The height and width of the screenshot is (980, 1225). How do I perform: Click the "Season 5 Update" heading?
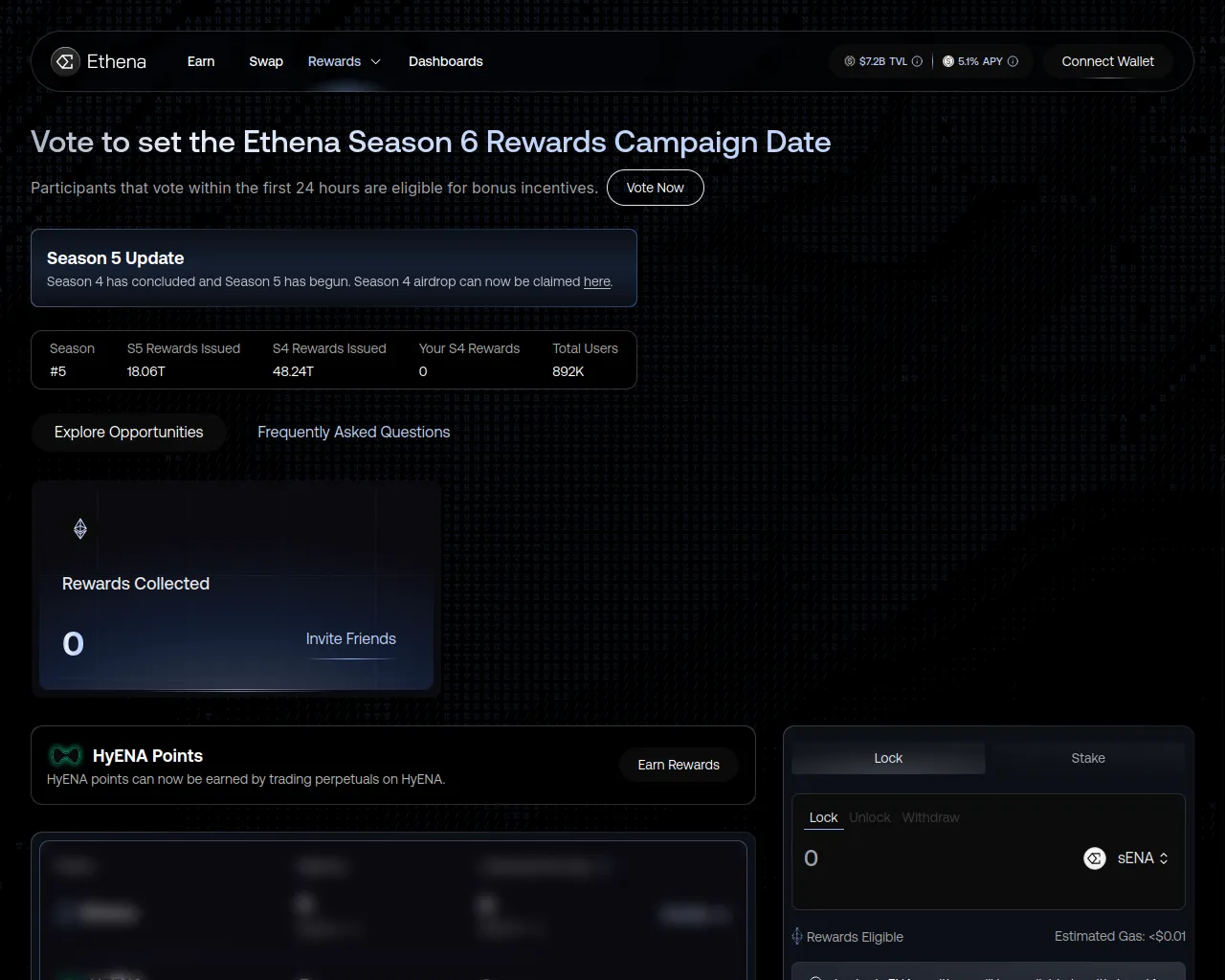115,258
